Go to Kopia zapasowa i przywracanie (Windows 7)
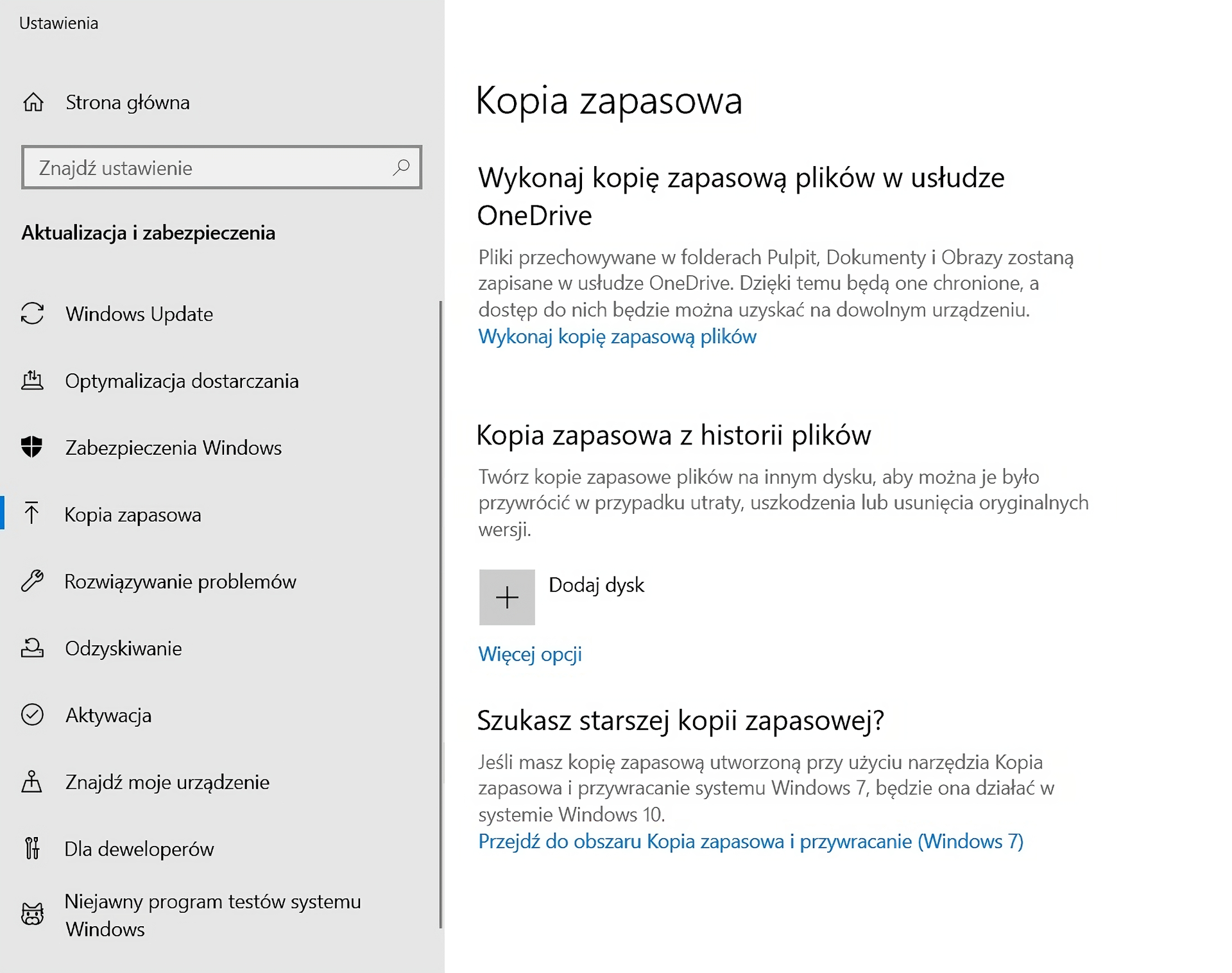Screen dimensions: 1232x973 coord(749,841)
